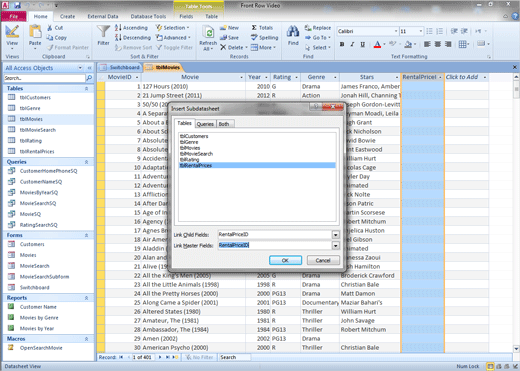Click Cancel in Insert Subdatasheet dialog
Screen dimensions: 520x371
pyautogui.click(x=323, y=260)
